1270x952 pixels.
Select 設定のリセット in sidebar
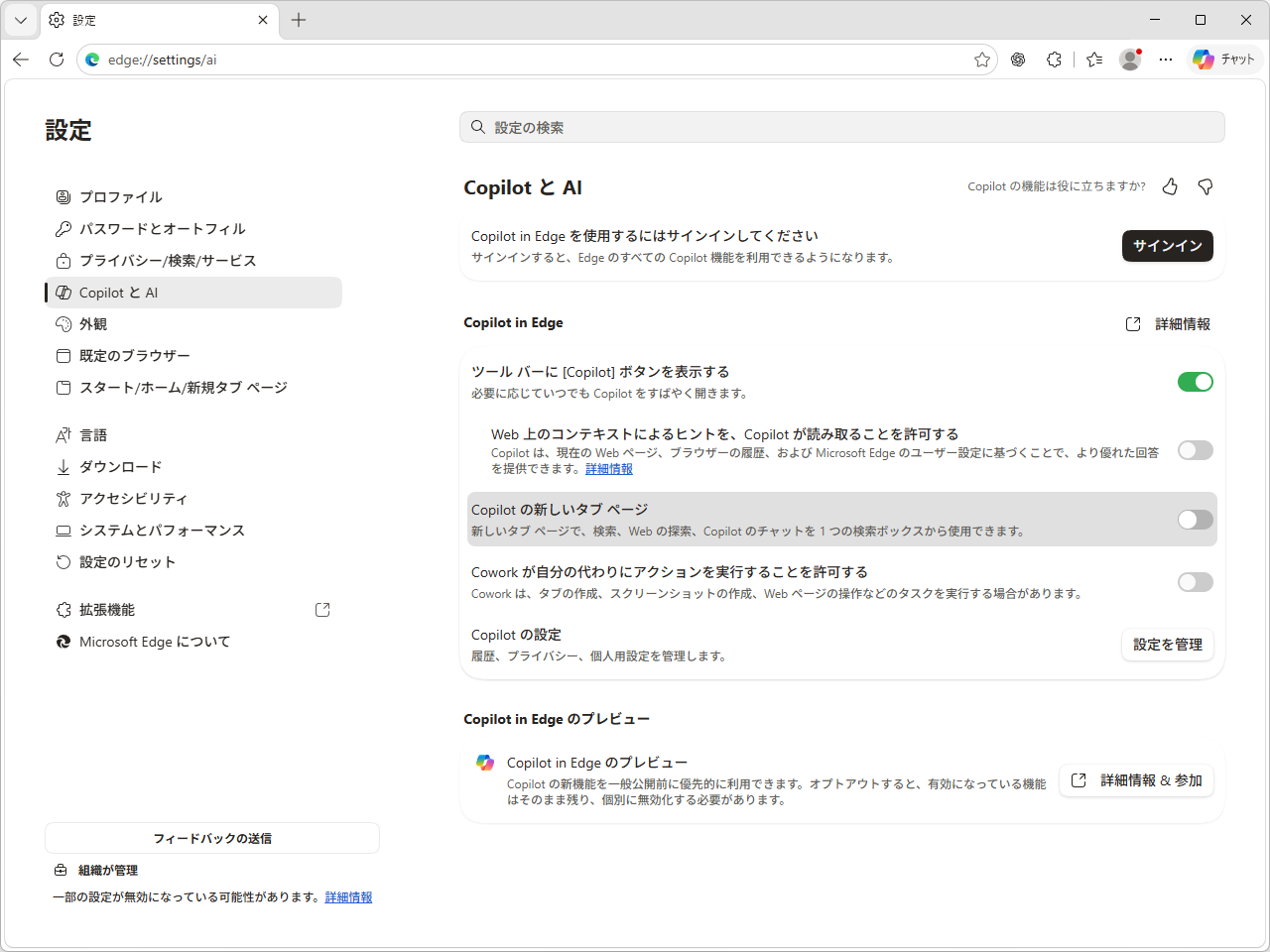pyautogui.click(x=193, y=562)
